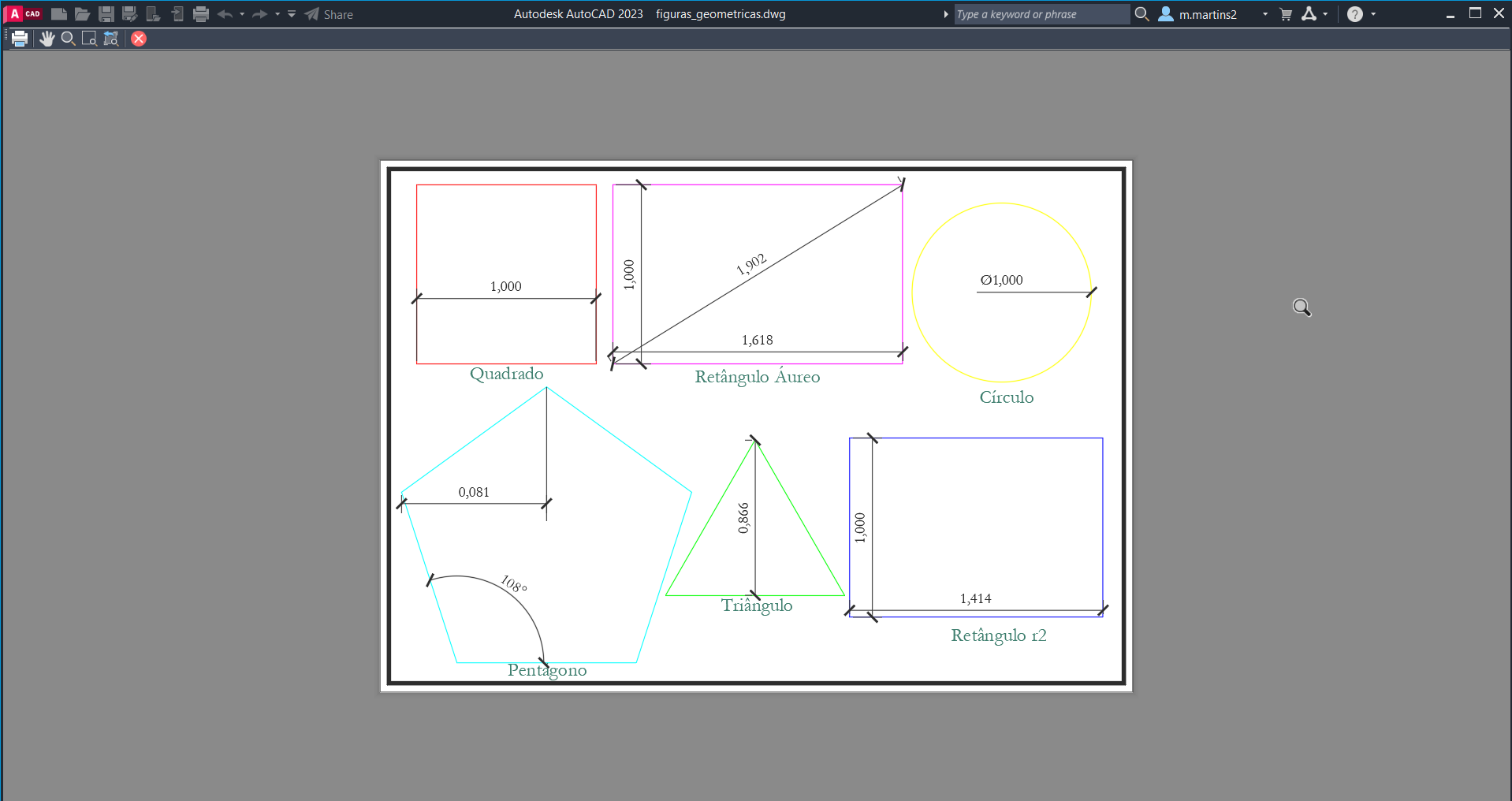Image resolution: width=1512 pixels, height=801 pixels.
Task: Click the 0,866 triangle height value
Action: click(743, 518)
